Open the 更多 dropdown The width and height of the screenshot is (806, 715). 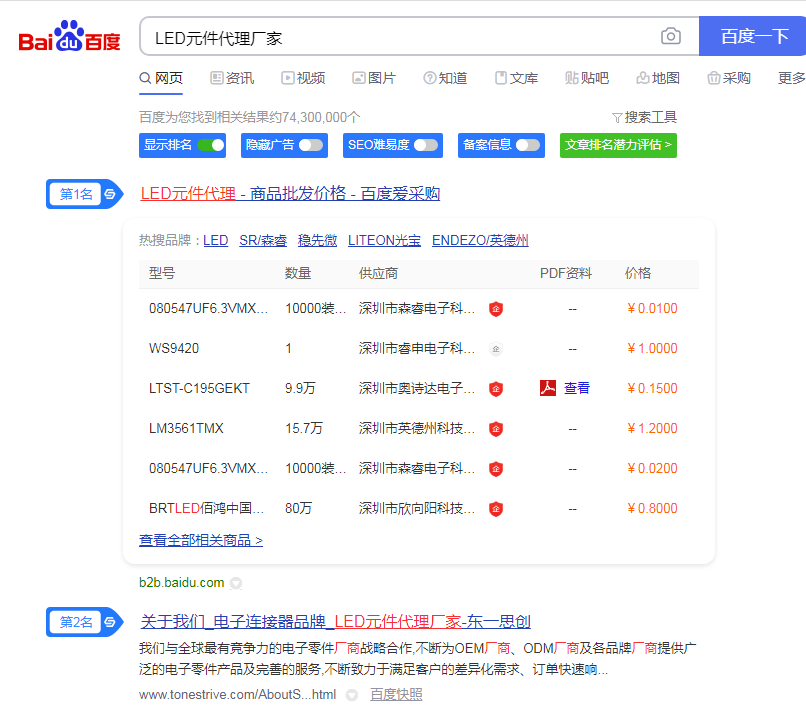[x=790, y=77]
